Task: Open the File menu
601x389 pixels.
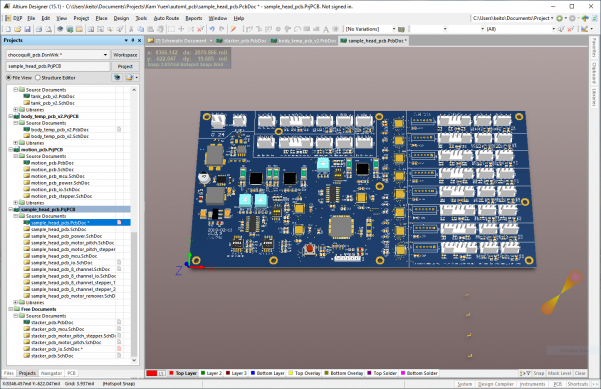Action: pos(31,18)
